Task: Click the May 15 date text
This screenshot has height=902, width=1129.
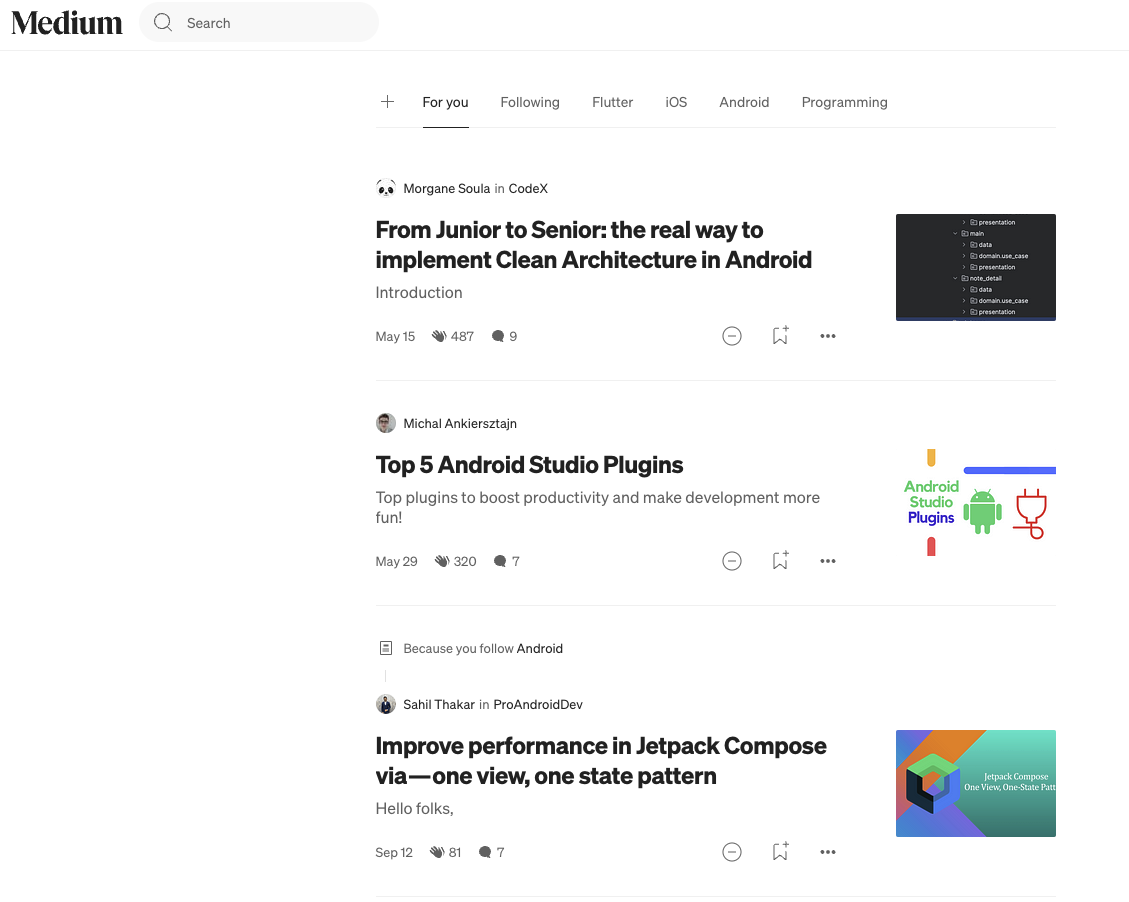Action: [x=395, y=336]
